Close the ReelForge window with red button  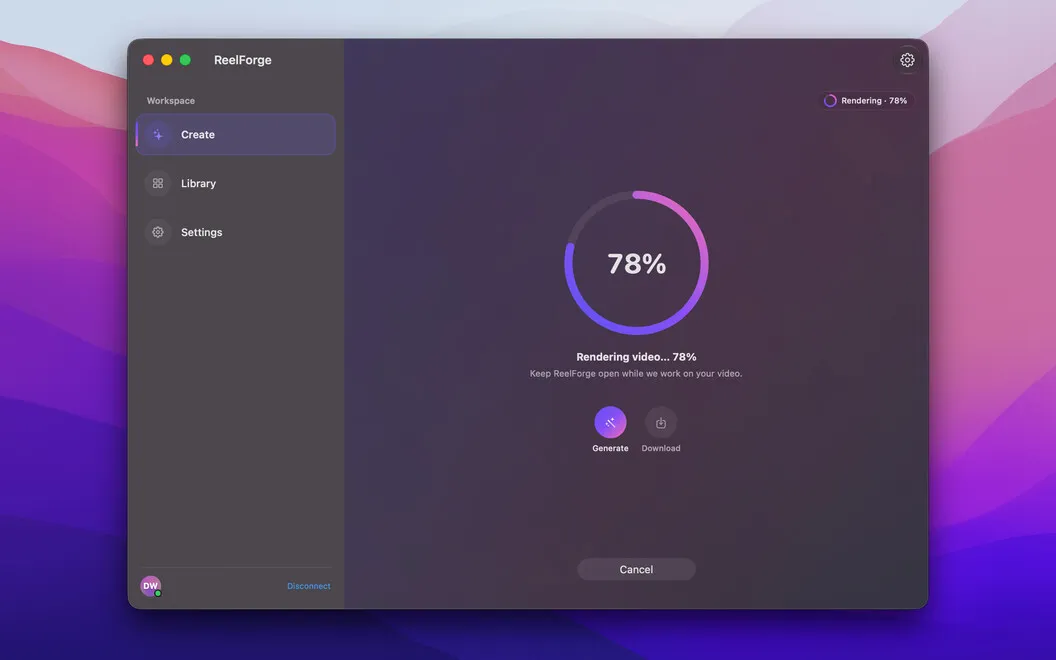pos(148,60)
